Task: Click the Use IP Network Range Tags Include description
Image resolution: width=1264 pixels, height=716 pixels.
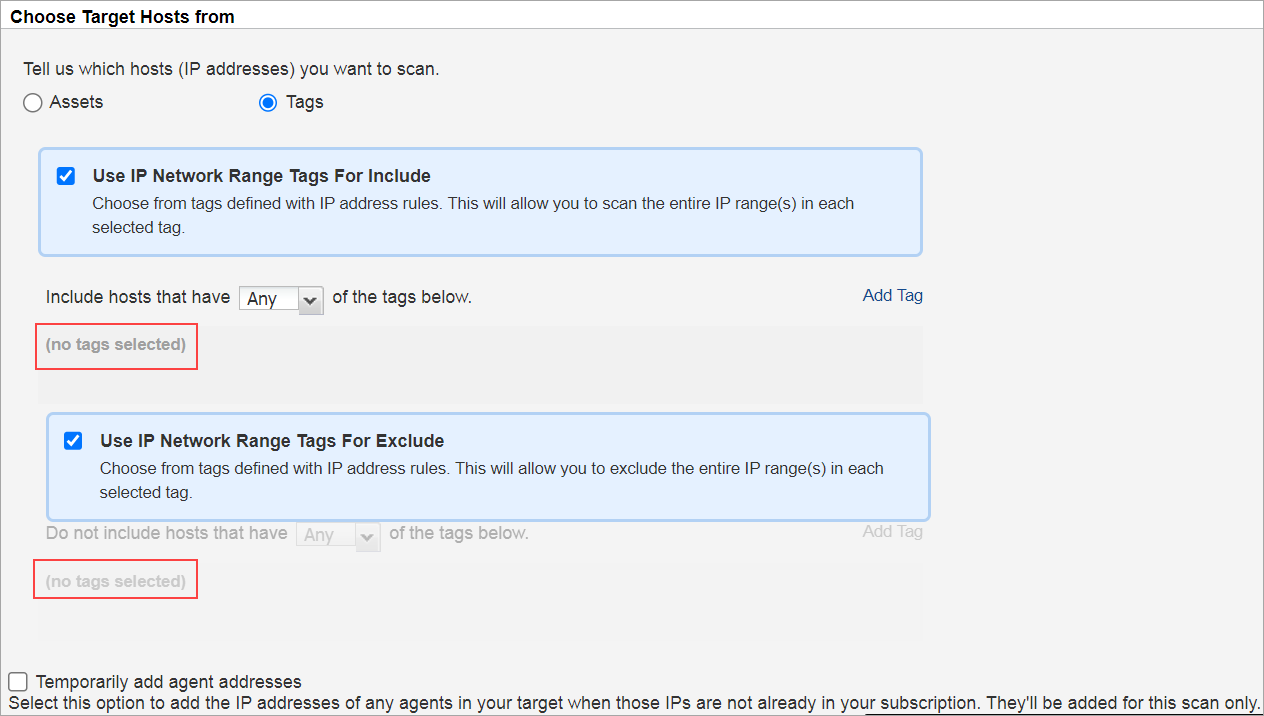Action: [x=476, y=214]
